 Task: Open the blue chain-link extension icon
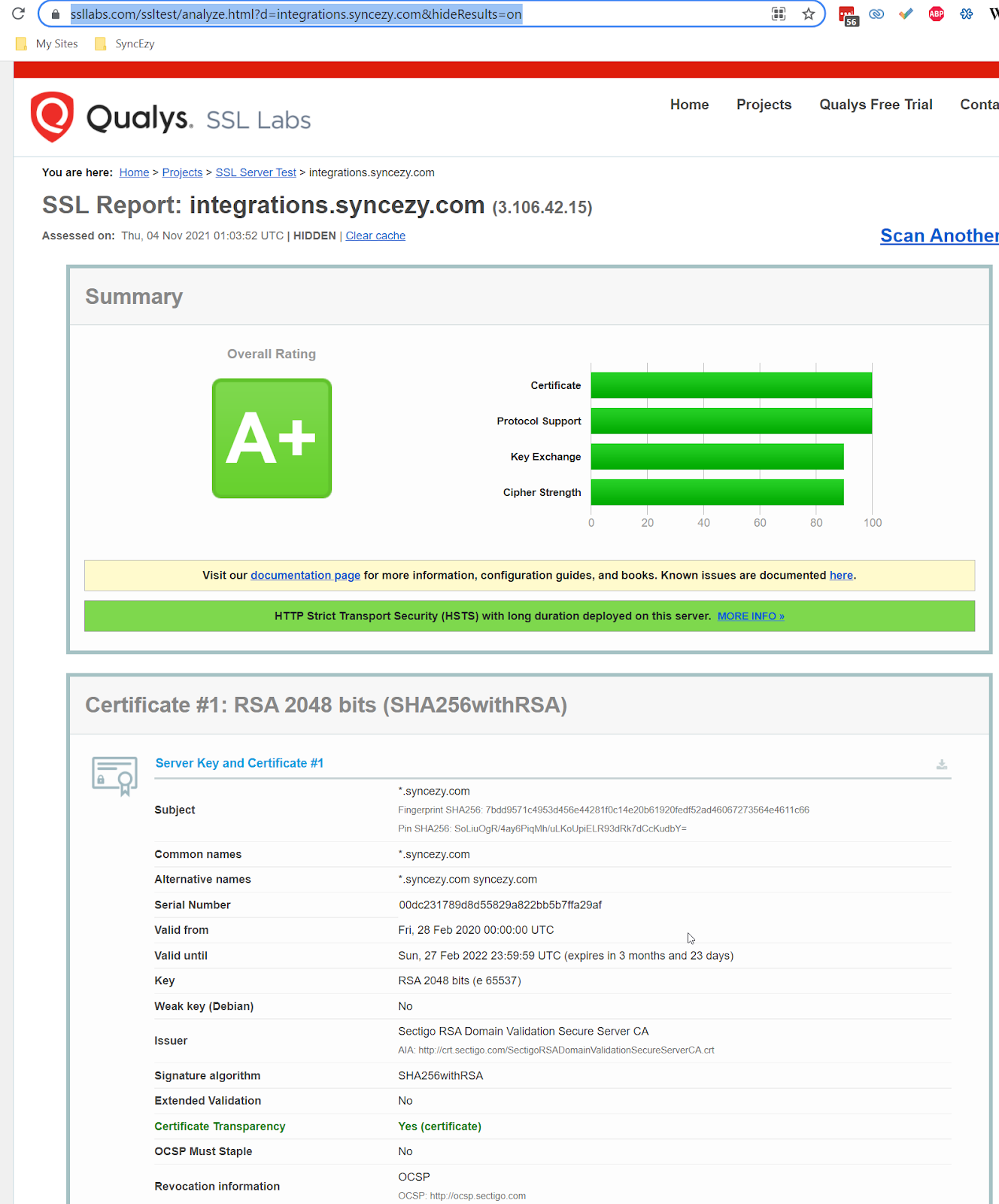pos(876,14)
